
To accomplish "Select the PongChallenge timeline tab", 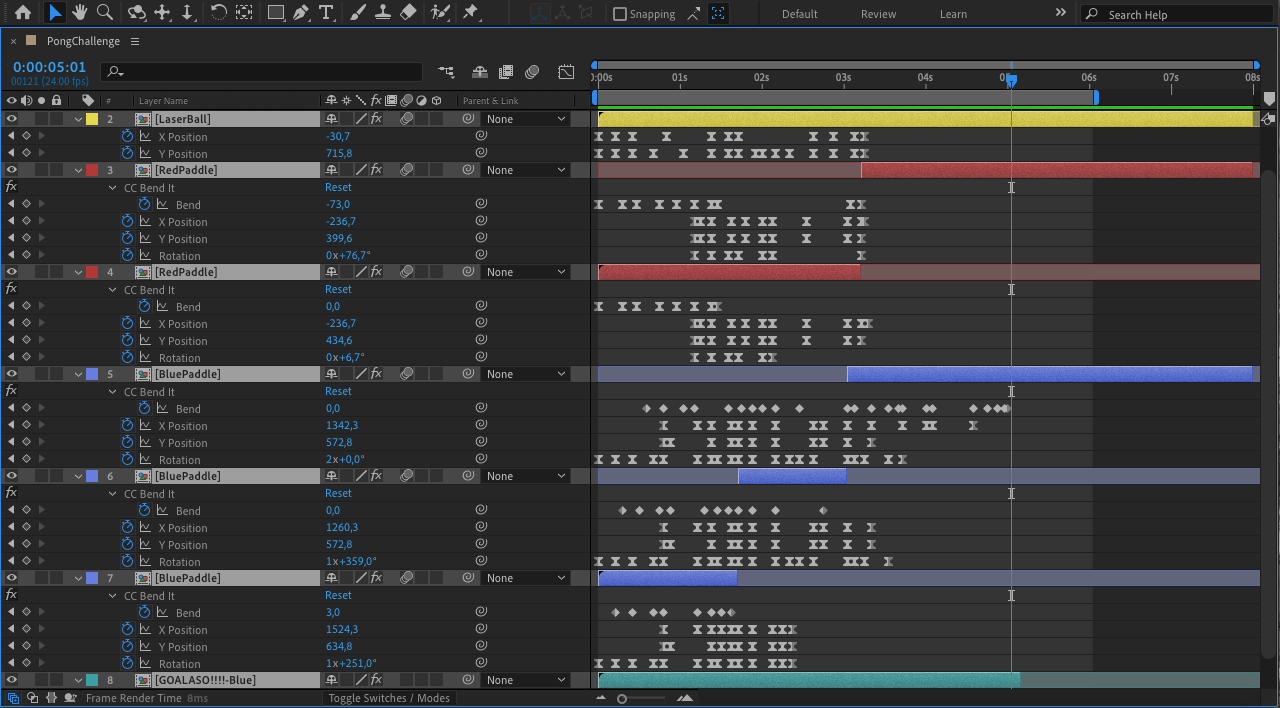I will pyautogui.click(x=83, y=41).
